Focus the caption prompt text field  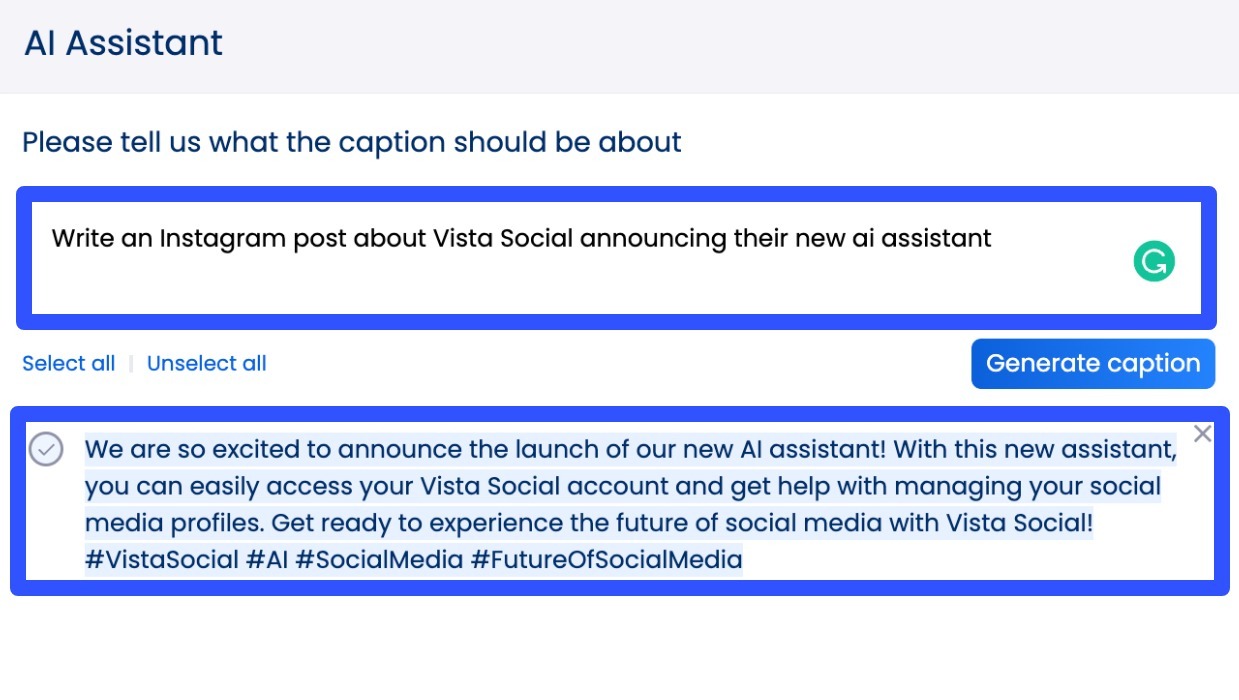[x=580, y=275]
